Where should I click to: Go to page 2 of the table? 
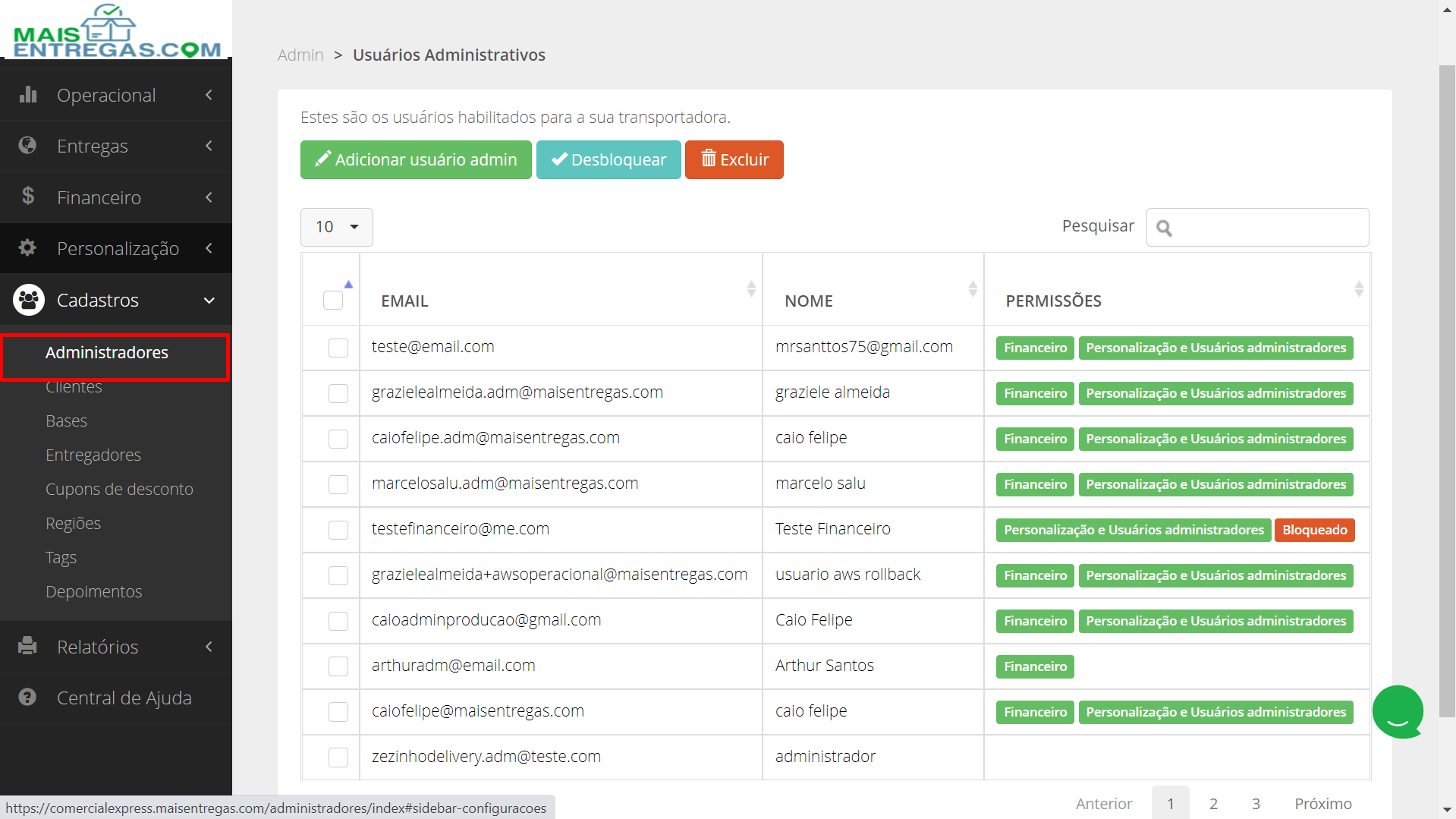1213,803
